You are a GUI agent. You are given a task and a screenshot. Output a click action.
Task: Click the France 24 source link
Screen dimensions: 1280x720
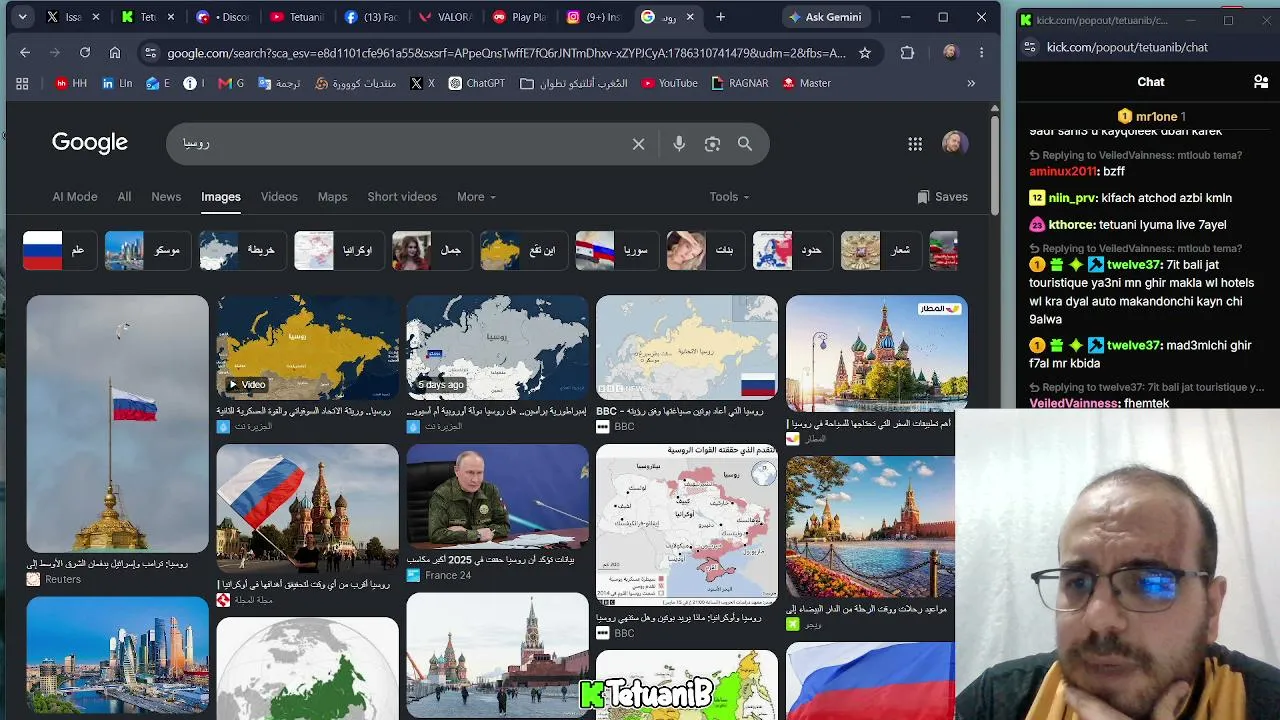(438, 575)
